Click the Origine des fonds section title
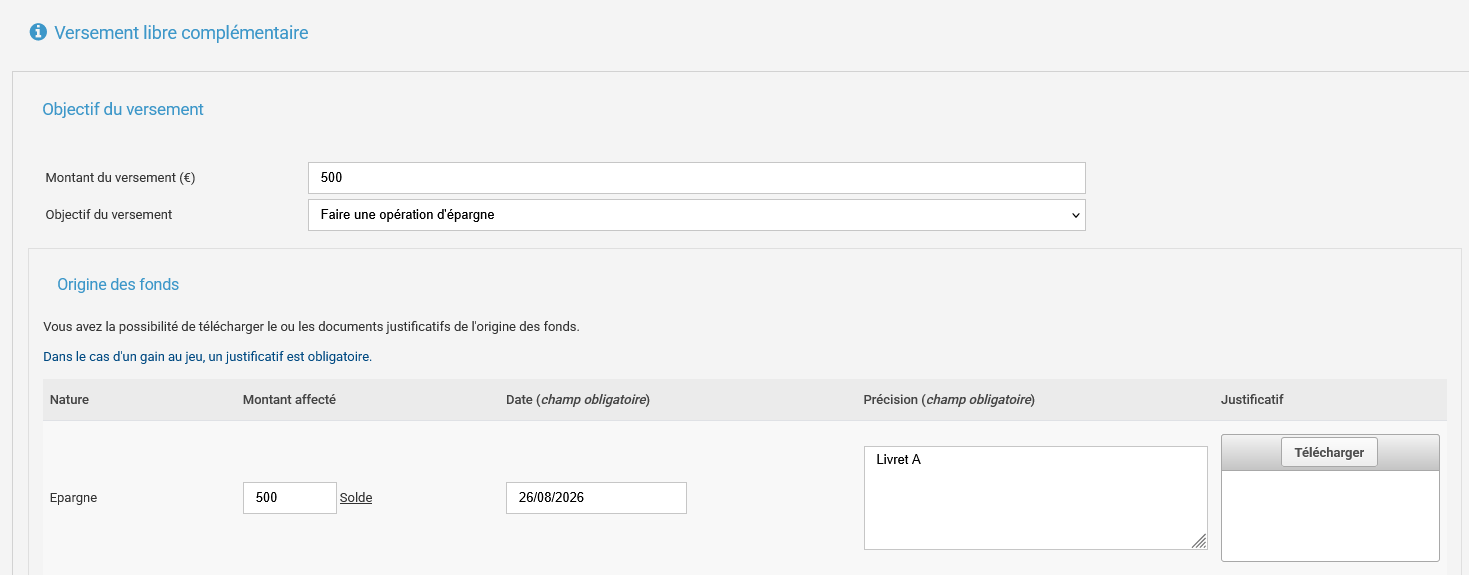Image resolution: width=1469 pixels, height=575 pixels. (x=118, y=285)
